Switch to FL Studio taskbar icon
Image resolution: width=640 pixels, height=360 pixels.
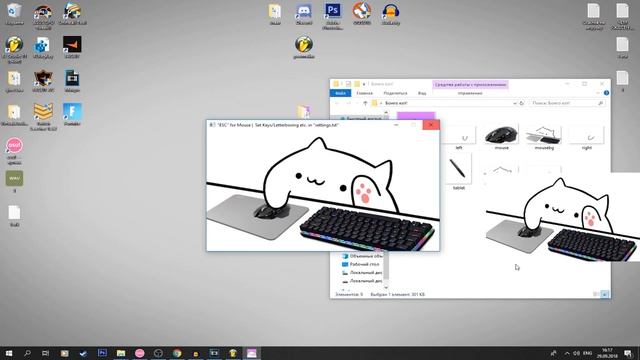point(233,353)
